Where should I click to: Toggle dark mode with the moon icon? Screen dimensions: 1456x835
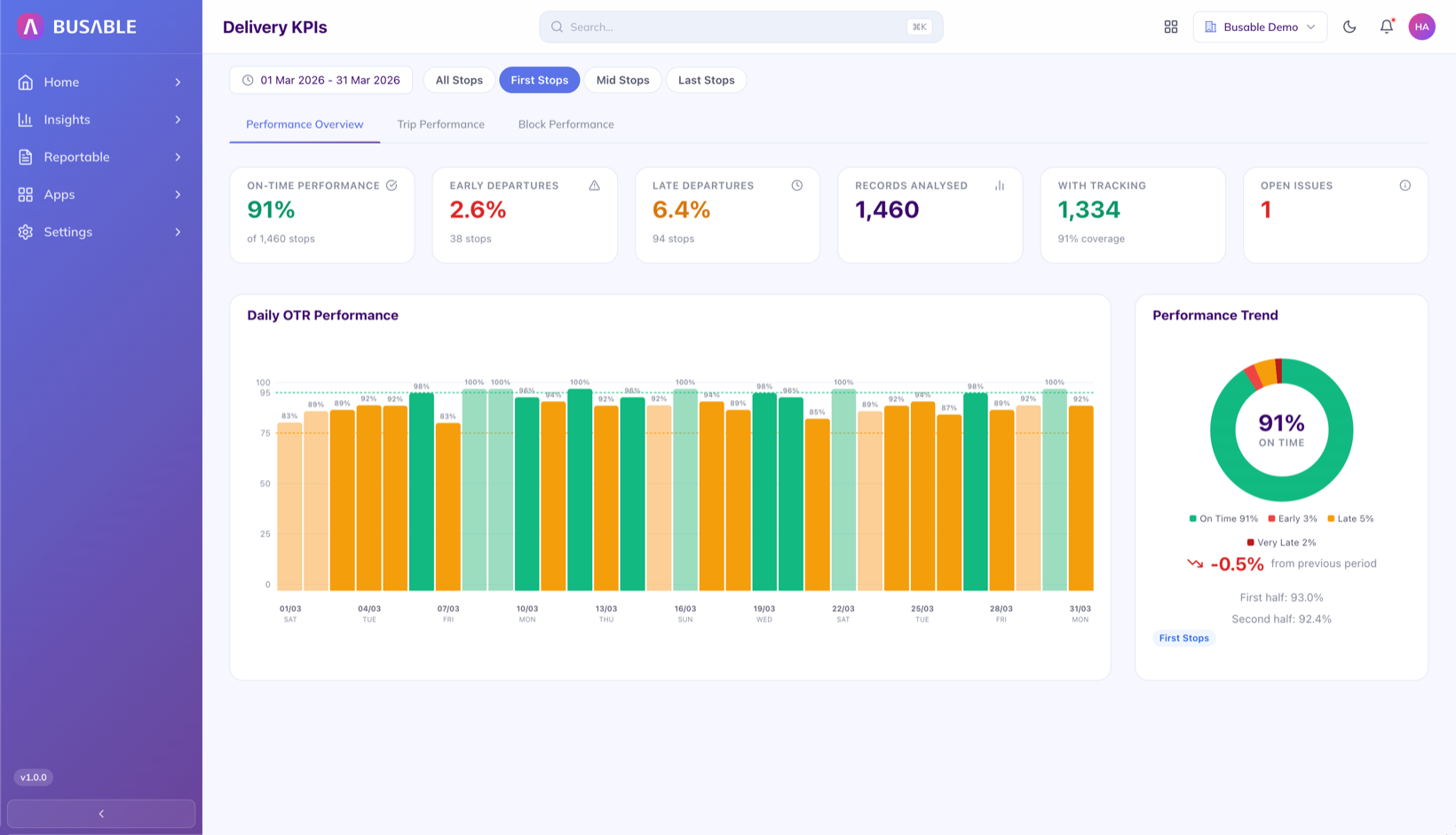click(x=1349, y=27)
